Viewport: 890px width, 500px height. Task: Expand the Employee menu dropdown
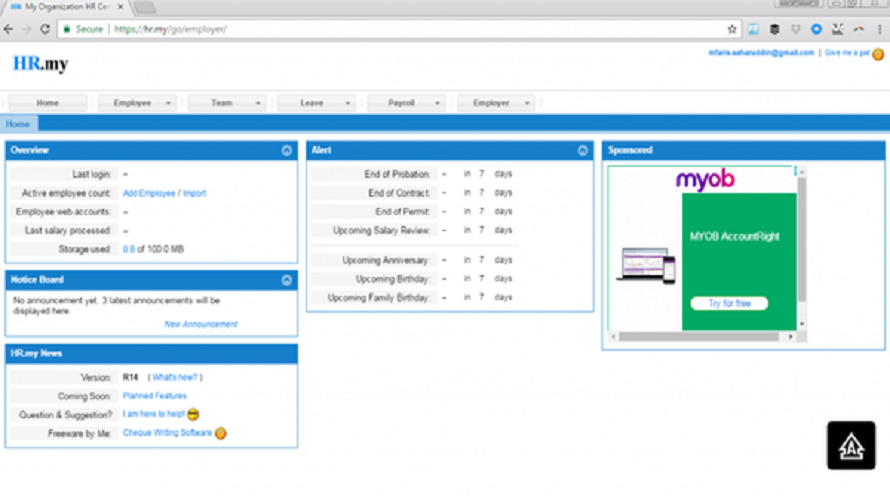click(x=137, y=103)
